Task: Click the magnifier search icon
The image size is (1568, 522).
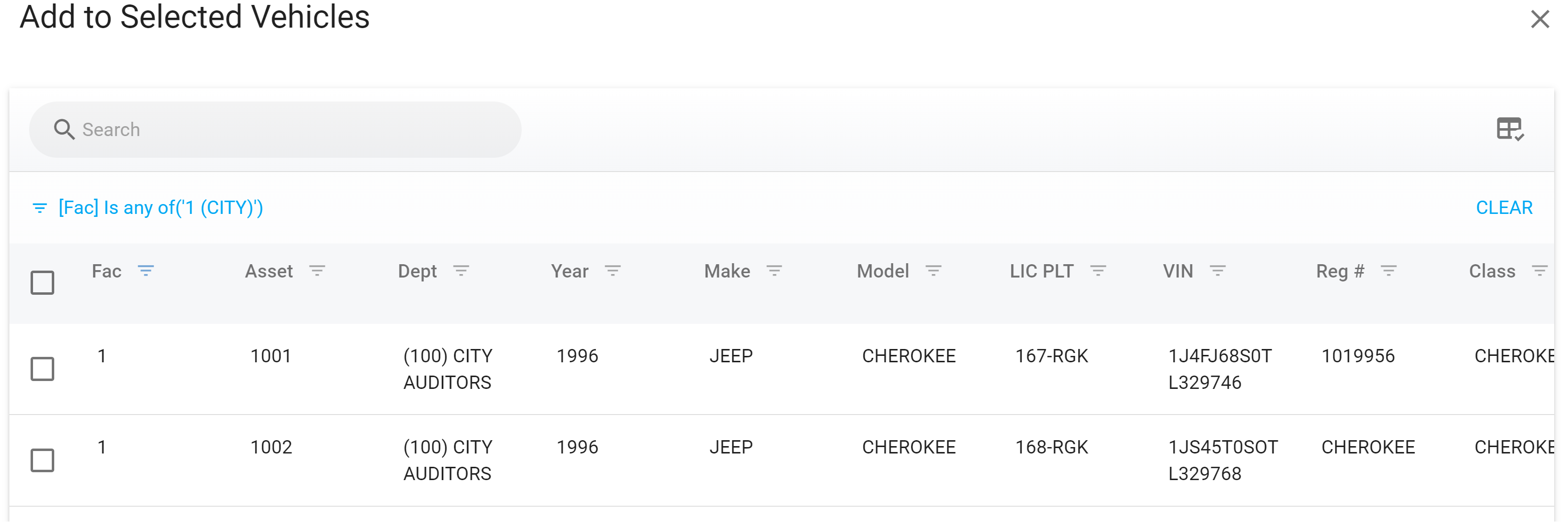Action: click(64, 130)
